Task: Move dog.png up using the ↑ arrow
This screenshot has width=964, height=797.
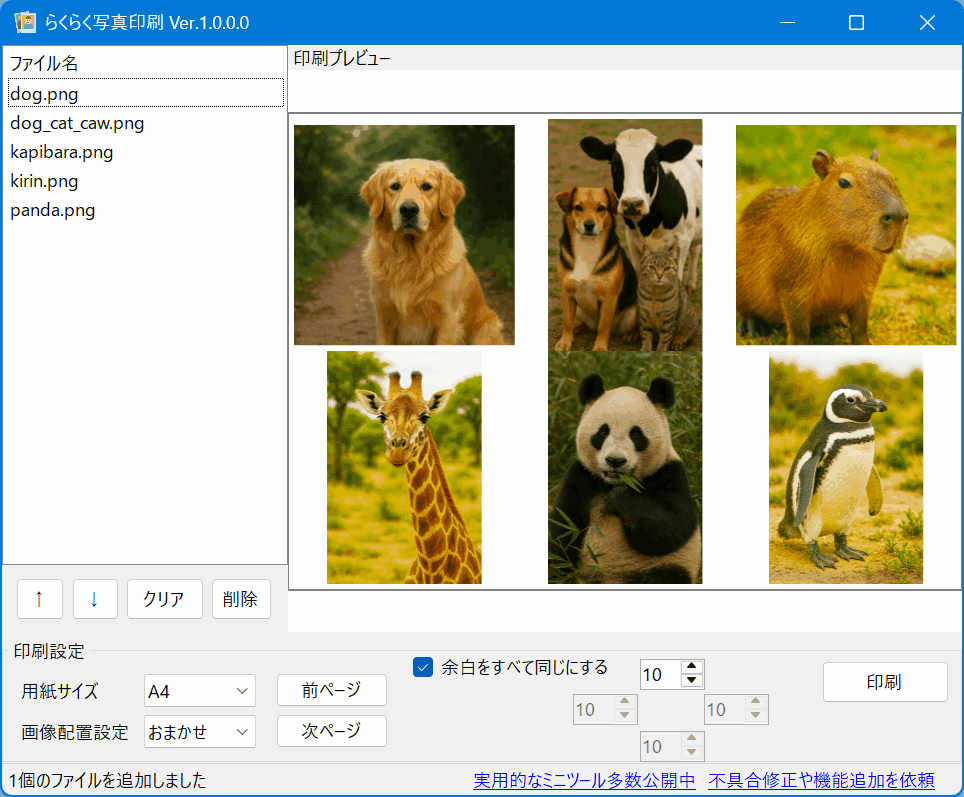Action: tap(39, 599)
